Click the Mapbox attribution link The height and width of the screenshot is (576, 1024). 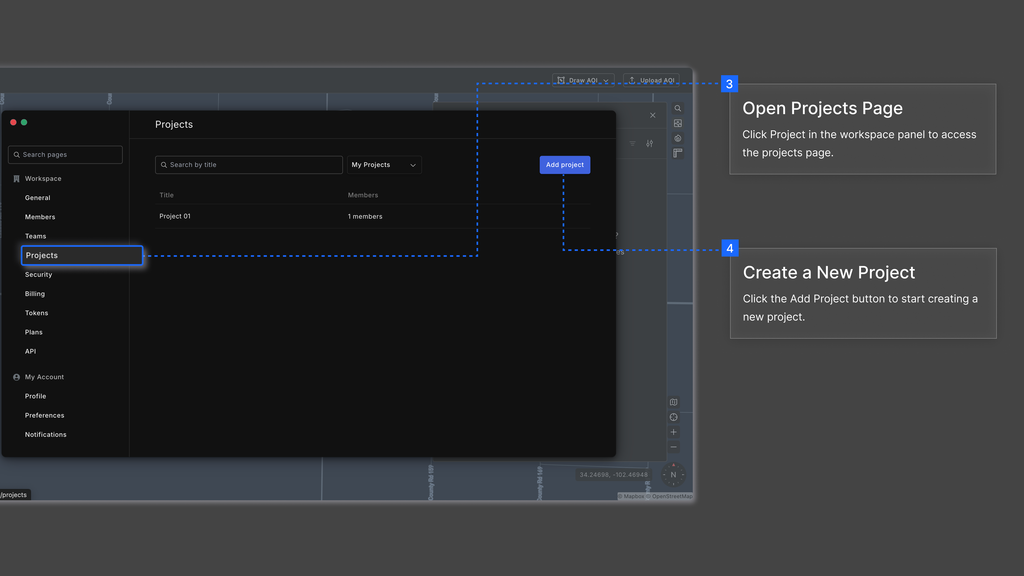(x=631, y=496)
